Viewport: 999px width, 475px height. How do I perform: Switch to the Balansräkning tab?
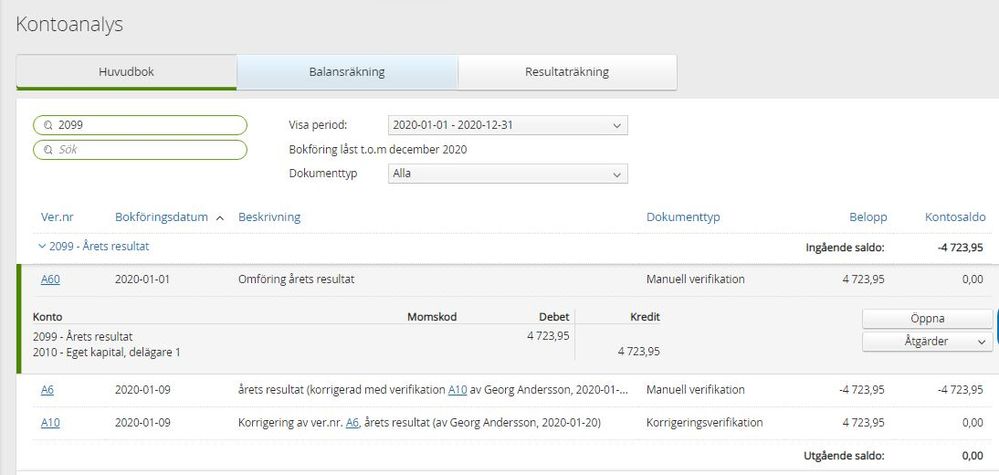point(347,72)
